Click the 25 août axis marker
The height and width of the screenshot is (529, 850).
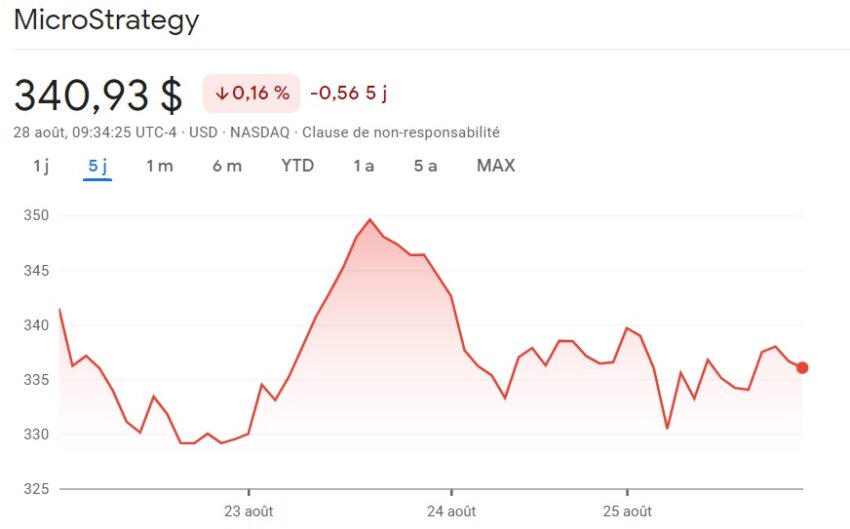pyautogui.click(x=627, y=511)
